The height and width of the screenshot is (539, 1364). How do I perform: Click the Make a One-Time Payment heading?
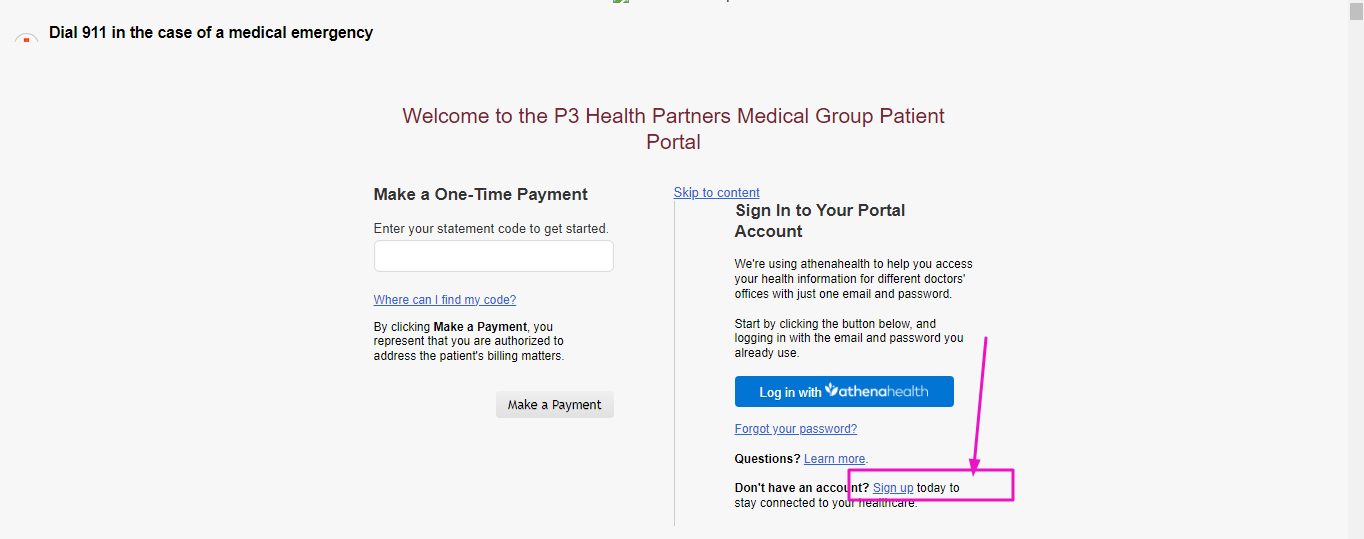tap(481, 195)
